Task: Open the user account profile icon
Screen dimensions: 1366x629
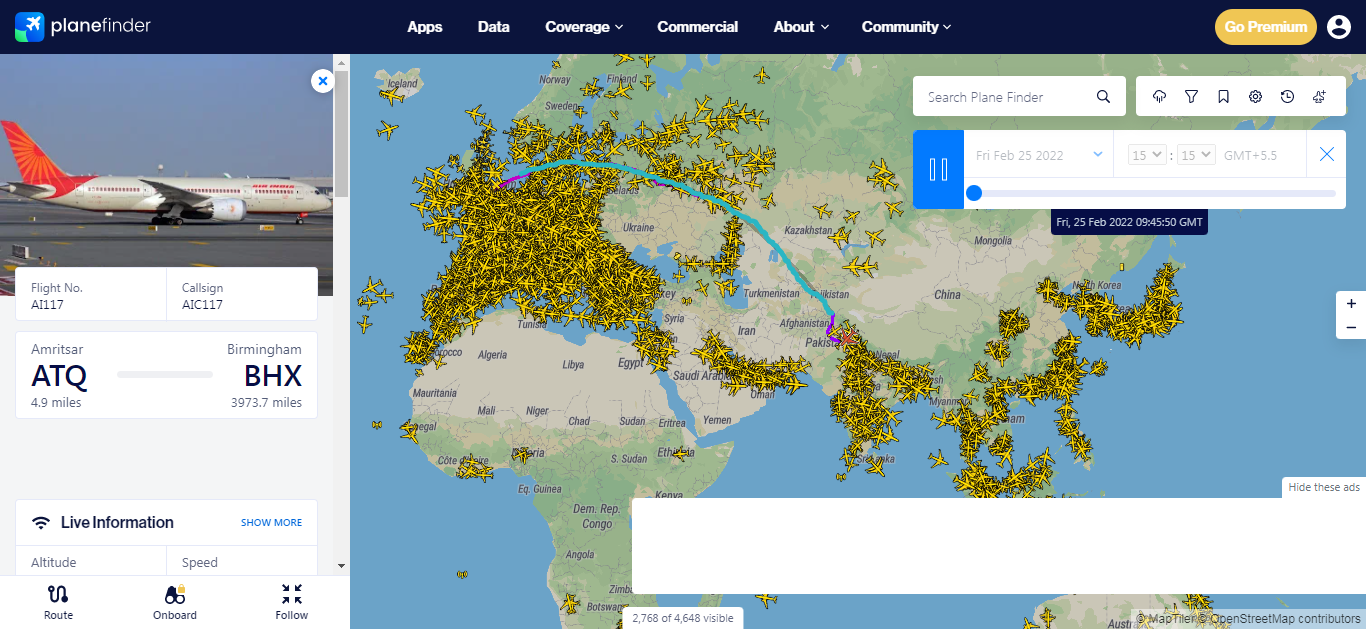Action: click(1339, 27)
